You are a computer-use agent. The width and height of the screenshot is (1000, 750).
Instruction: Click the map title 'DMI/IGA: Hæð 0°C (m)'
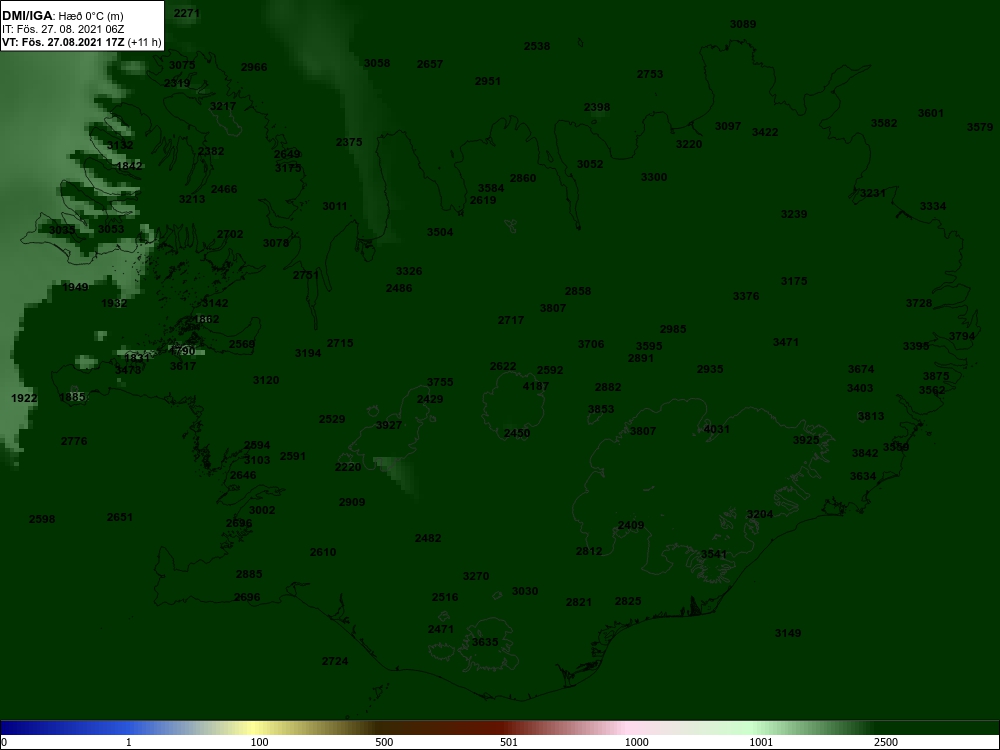tap(62, 15)
